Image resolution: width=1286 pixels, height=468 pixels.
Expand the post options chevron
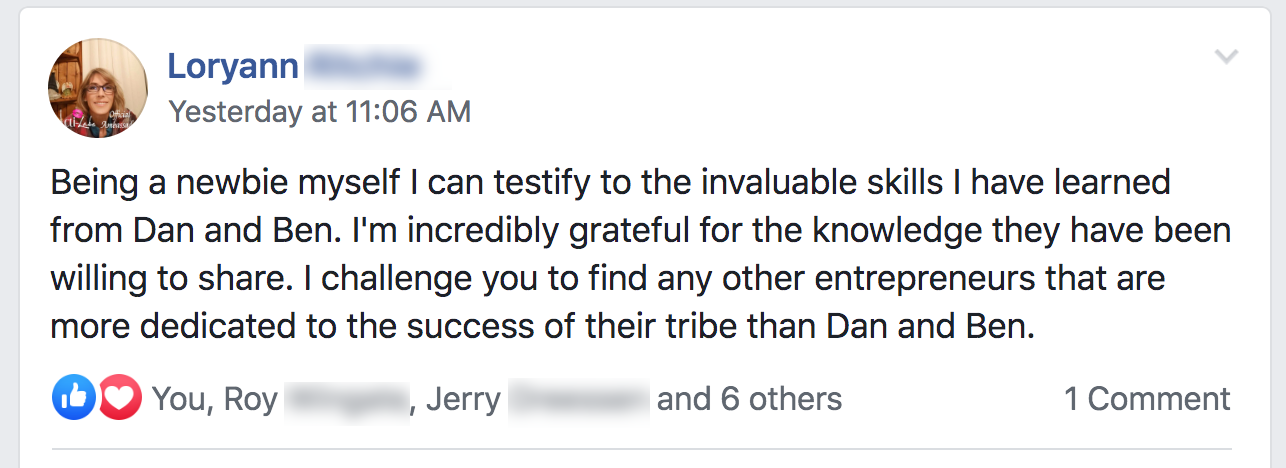[x=1227, y=57]
